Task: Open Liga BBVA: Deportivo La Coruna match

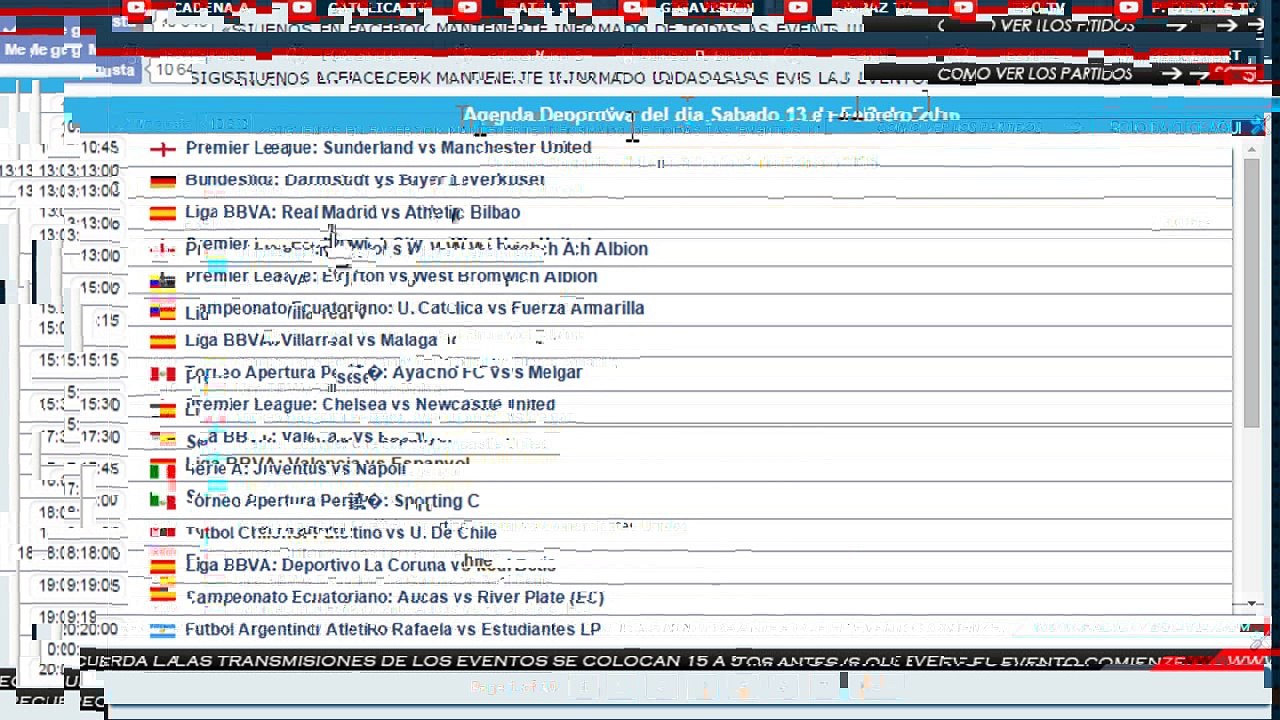Action: click(x=370, y=565)
